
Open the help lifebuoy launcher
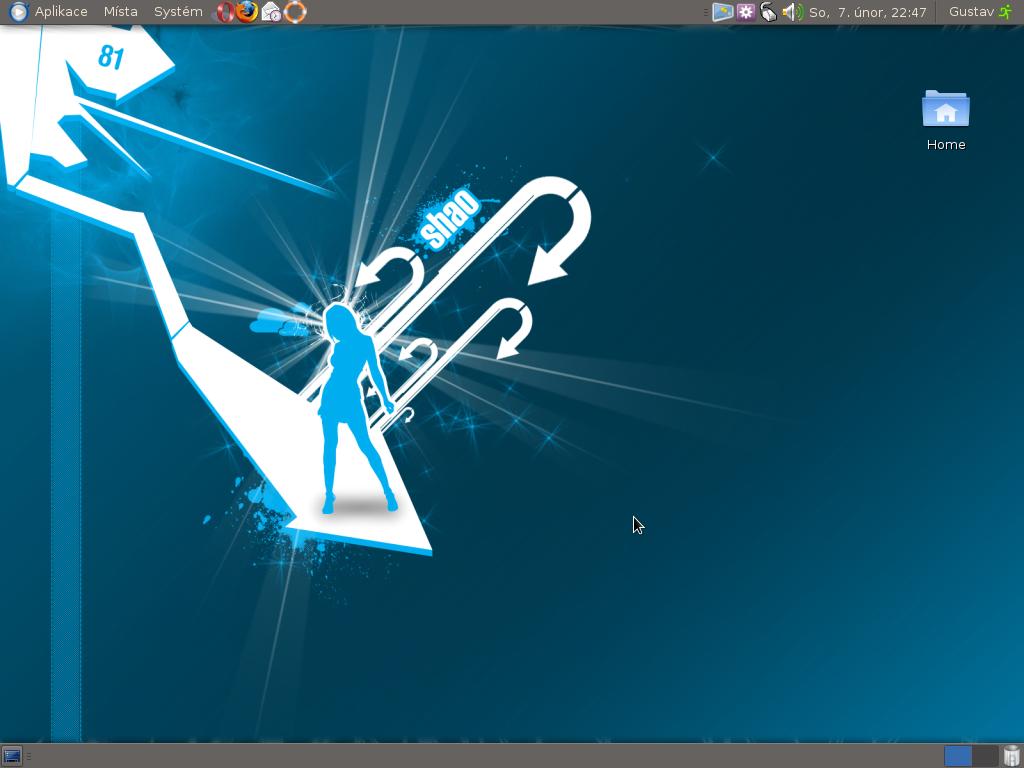295,12
